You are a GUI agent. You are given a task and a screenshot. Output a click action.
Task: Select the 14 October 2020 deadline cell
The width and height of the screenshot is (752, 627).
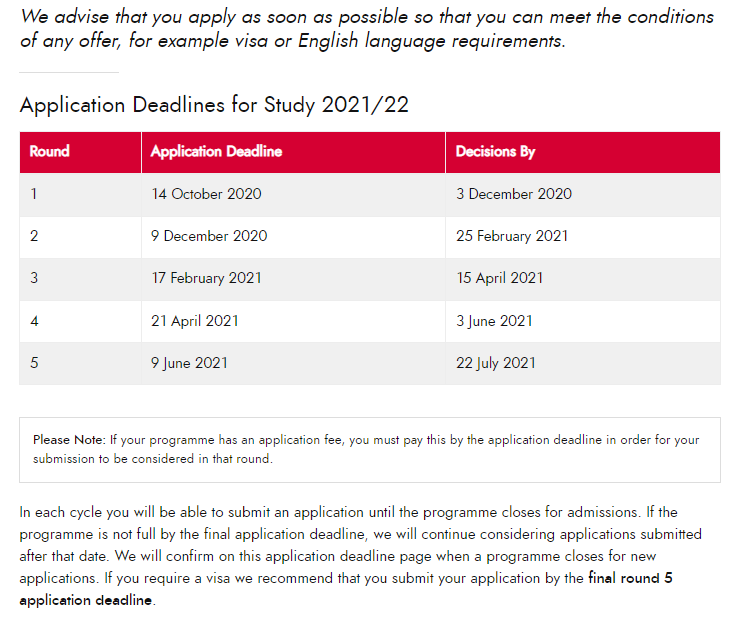293,194
